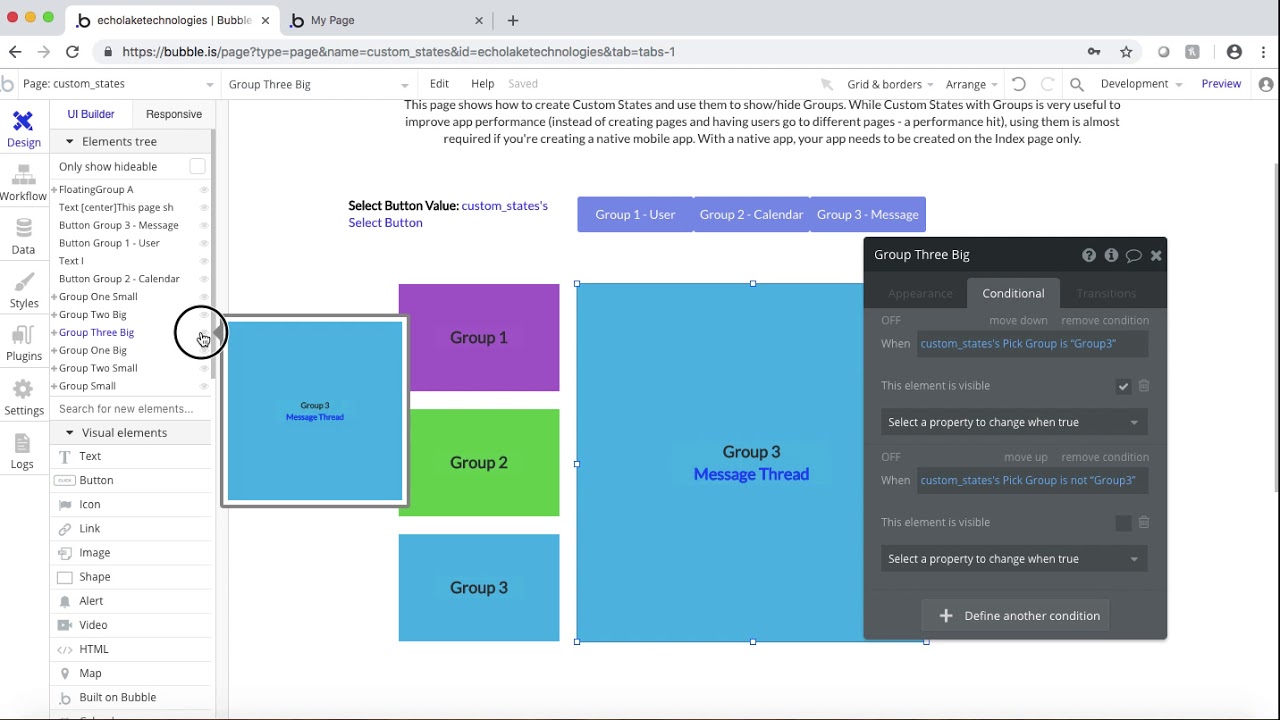Open help question mark in property panel
Viewport: 1280px width, 720px height.
coord(1089,255)
